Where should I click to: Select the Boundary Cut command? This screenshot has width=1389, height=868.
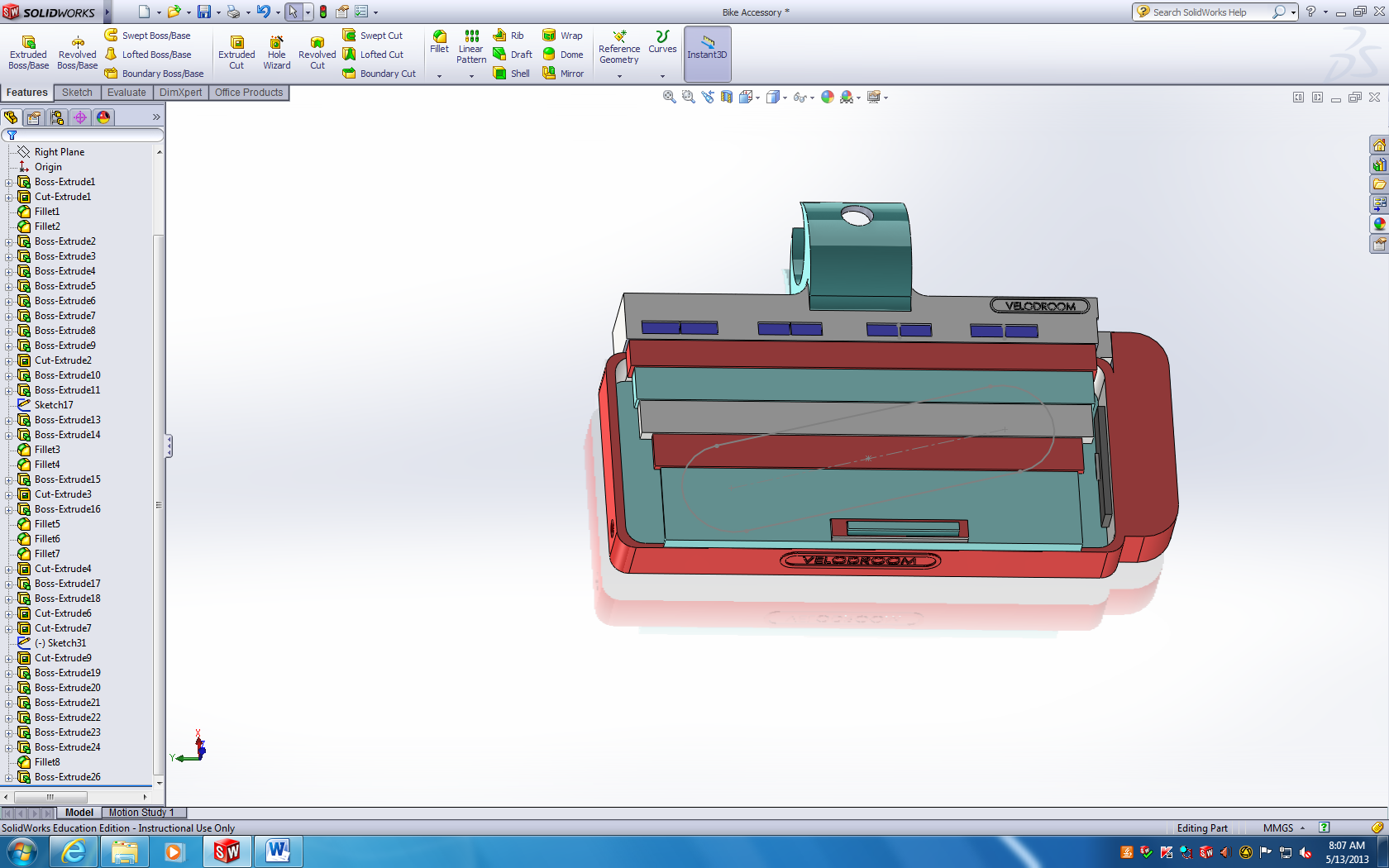point(379,74)
